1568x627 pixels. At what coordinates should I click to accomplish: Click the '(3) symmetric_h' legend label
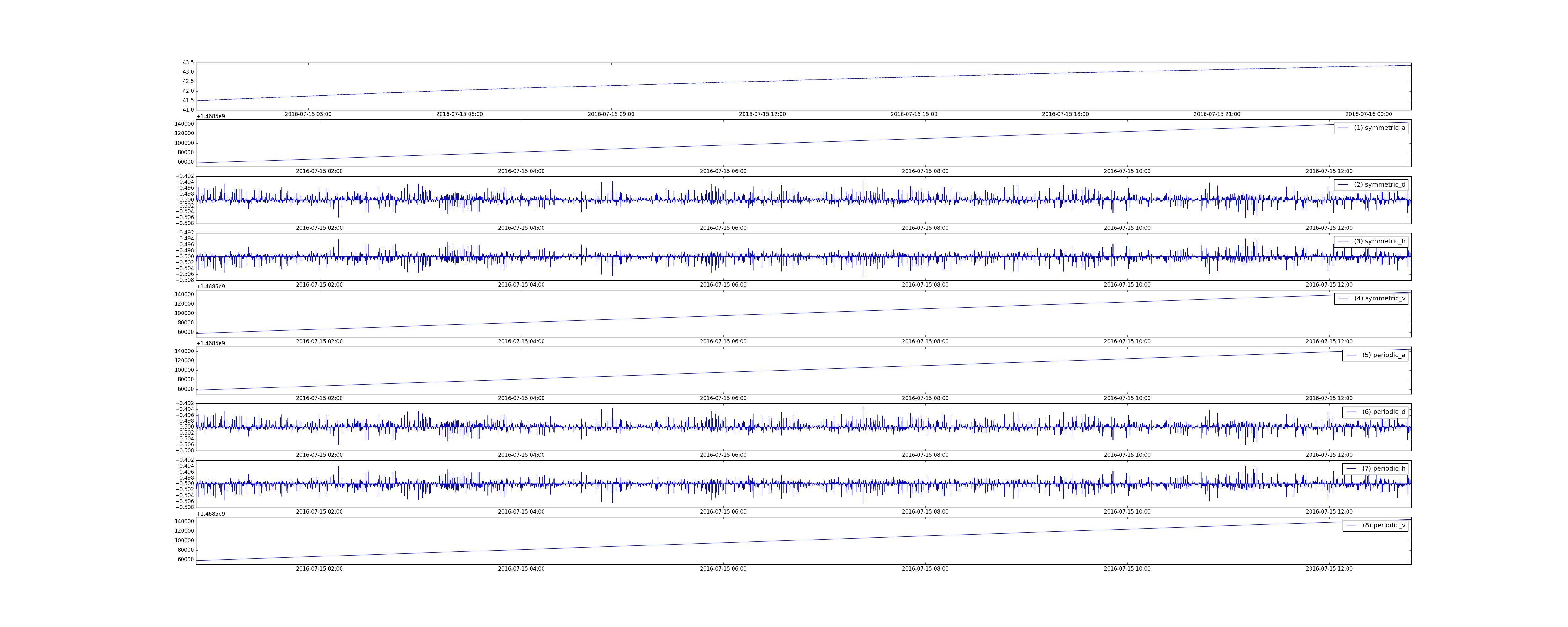click(x=1379, y=241)
